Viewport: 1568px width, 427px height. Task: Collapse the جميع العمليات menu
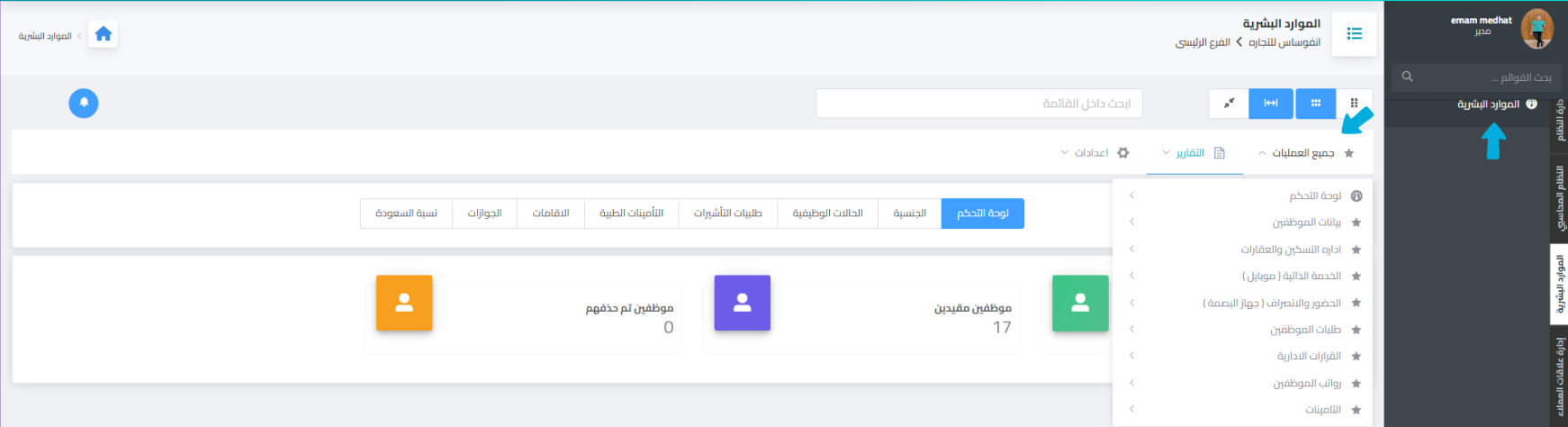click(x=1302, y=153)
